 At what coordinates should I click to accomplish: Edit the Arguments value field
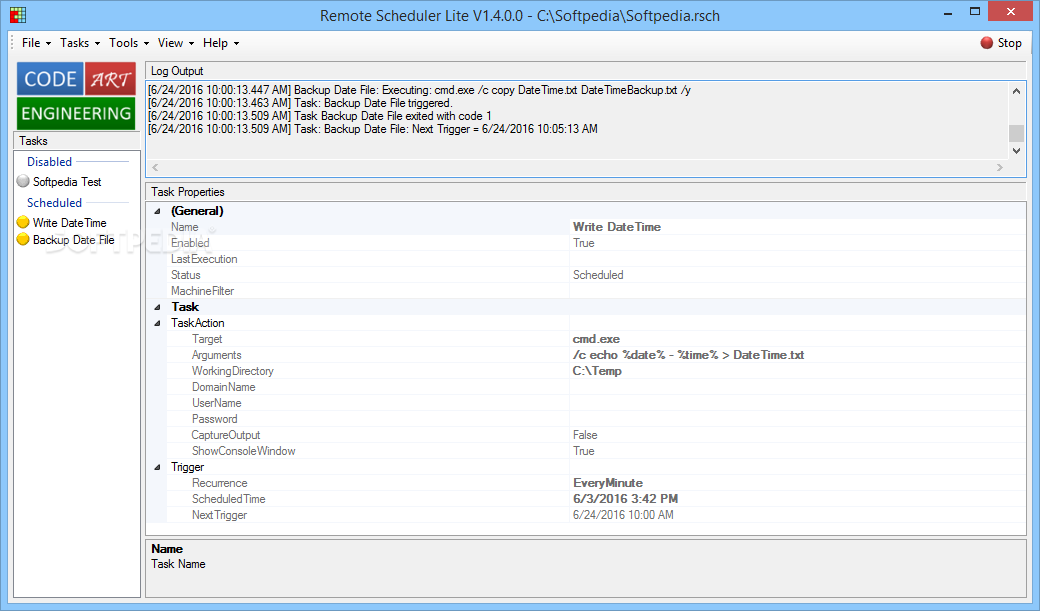(x=797, y=355)
